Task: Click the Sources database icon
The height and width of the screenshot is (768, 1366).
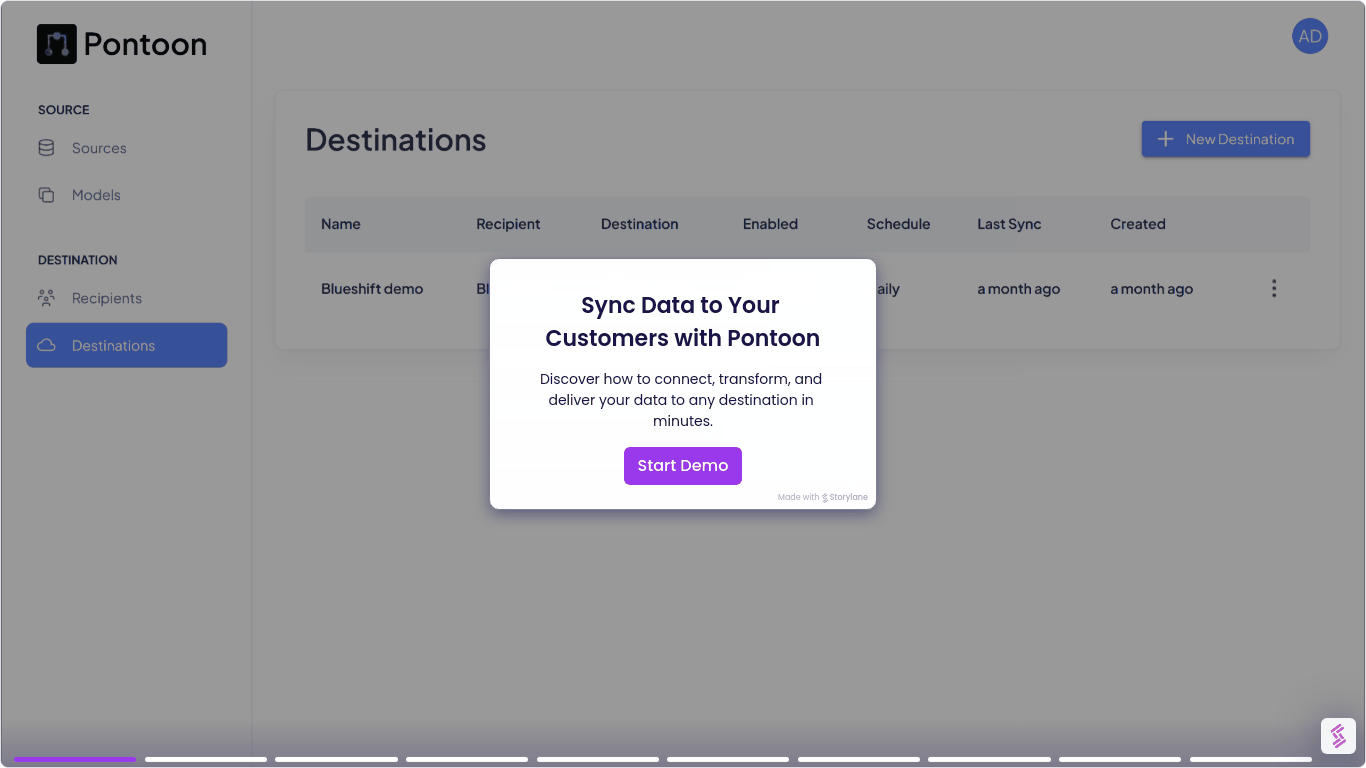Action: tap(46, 148)
